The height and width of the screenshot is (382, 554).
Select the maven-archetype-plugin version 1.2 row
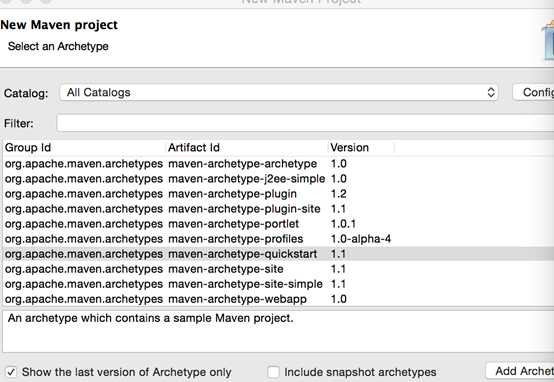pyautogui.click(x=278, y=194)
